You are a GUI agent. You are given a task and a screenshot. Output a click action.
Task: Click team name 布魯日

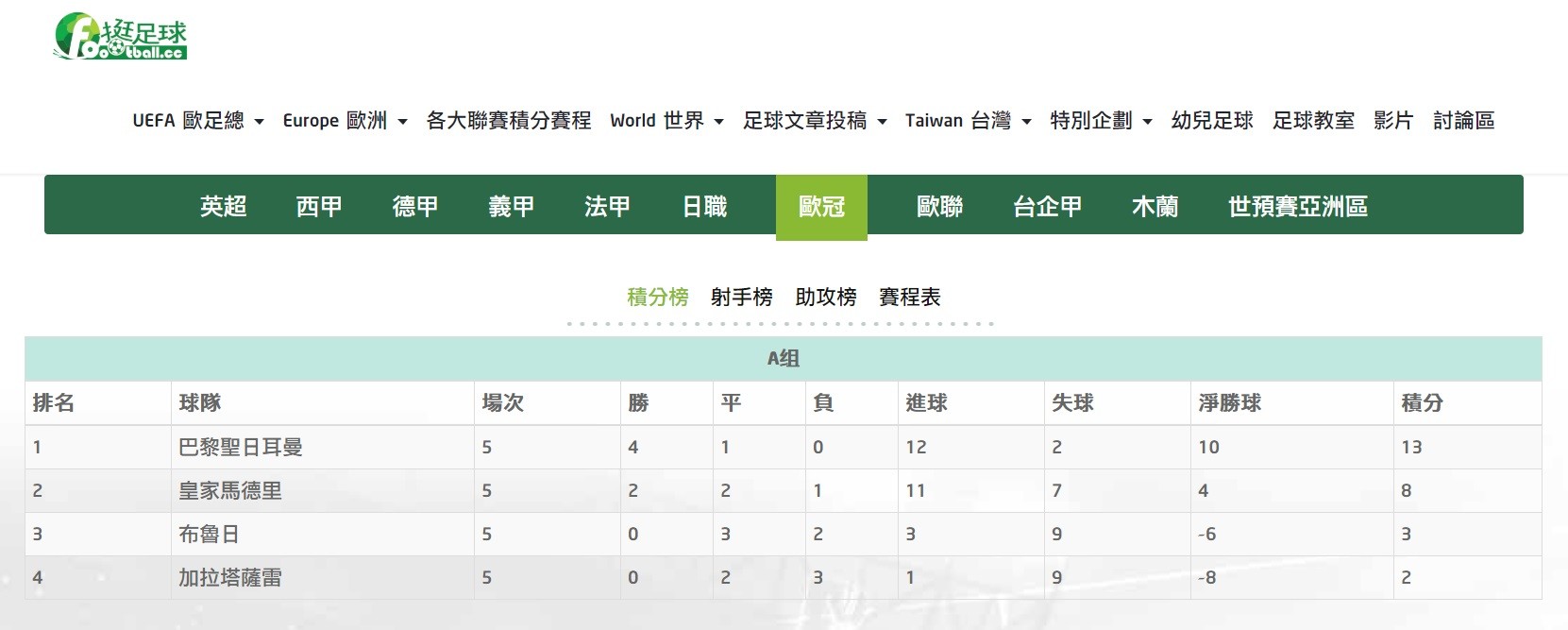tap(209, 535)
